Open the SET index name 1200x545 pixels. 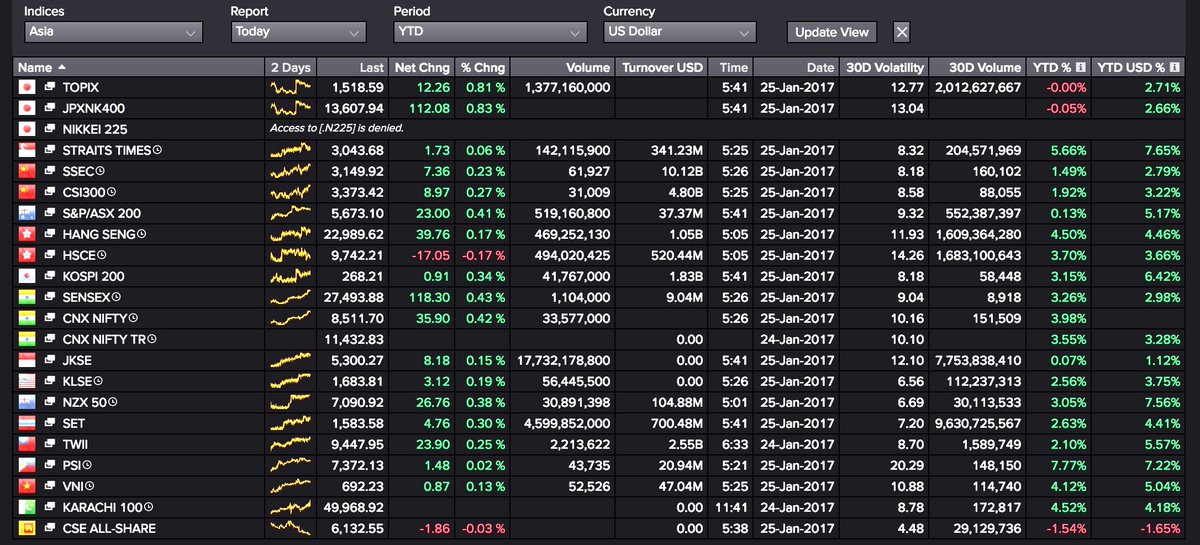[x=73, y=423]
